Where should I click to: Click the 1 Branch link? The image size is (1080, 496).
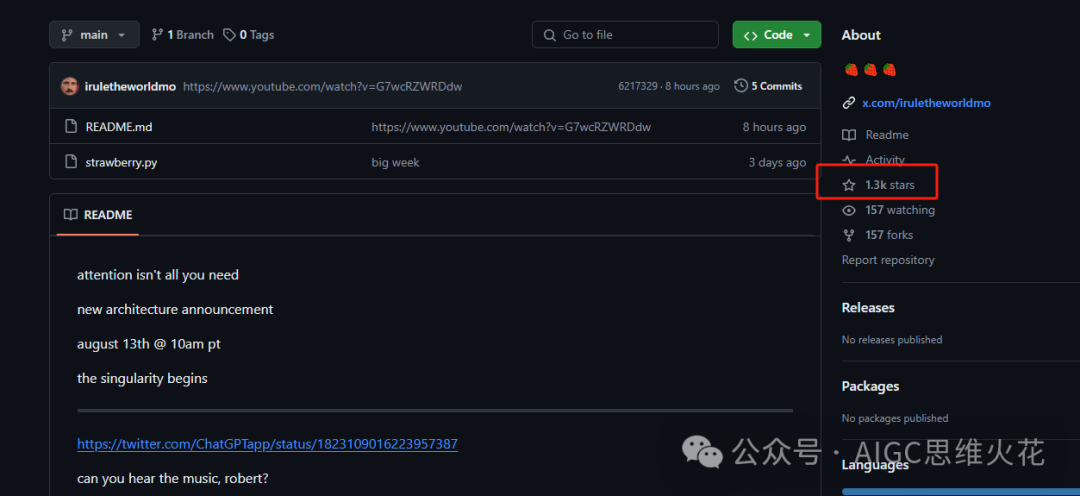[x=183, y=34]
